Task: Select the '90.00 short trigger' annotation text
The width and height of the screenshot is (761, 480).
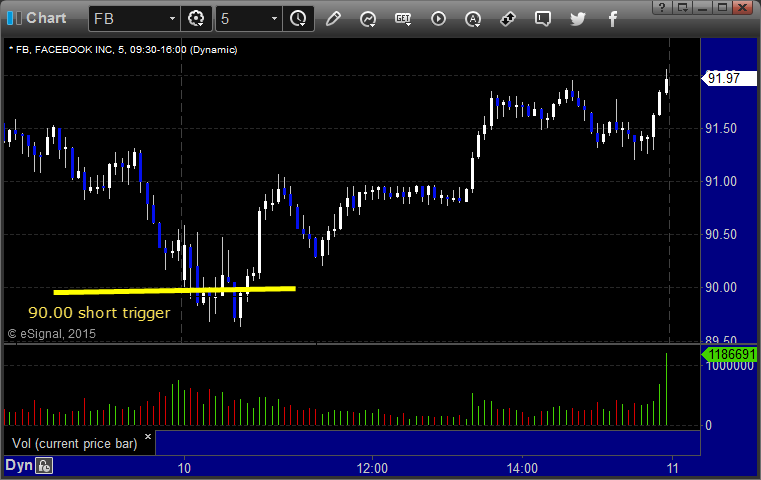Action: coord(99,313)
